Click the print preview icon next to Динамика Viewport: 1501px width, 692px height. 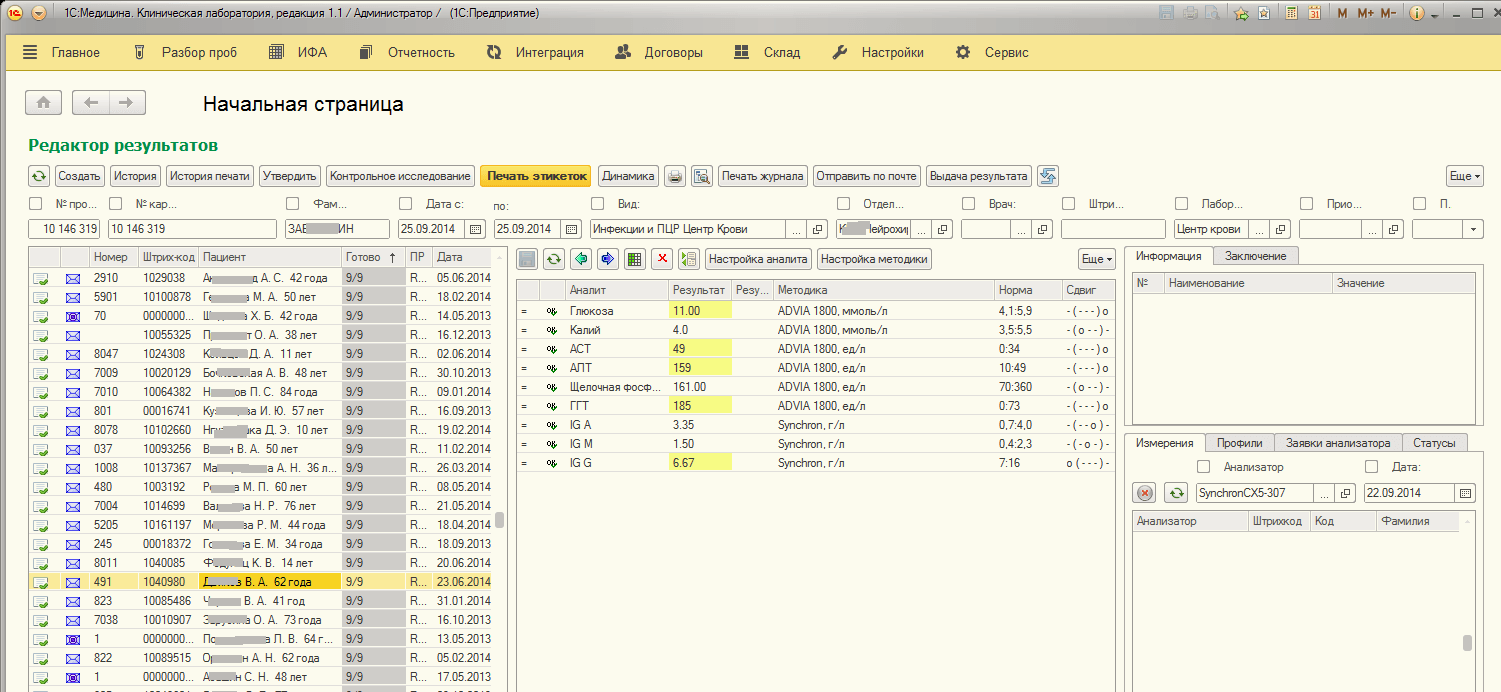701,176
